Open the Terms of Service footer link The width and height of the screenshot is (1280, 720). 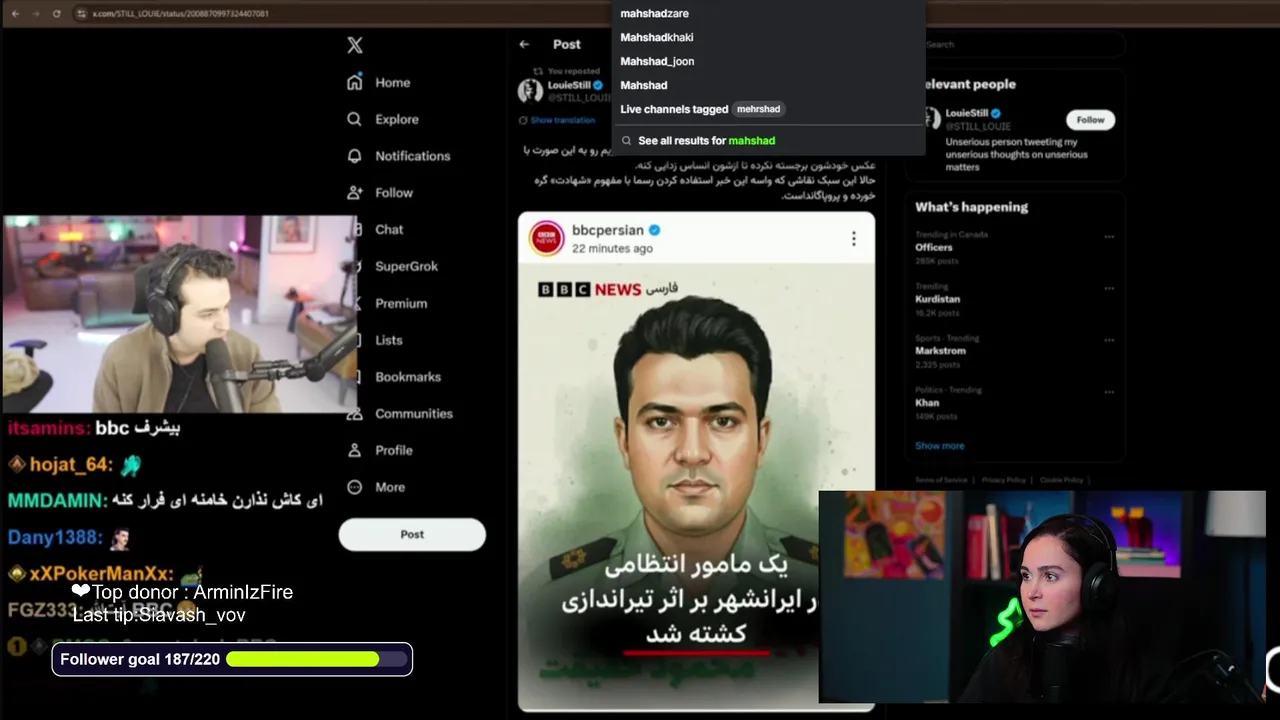[940, 480]
